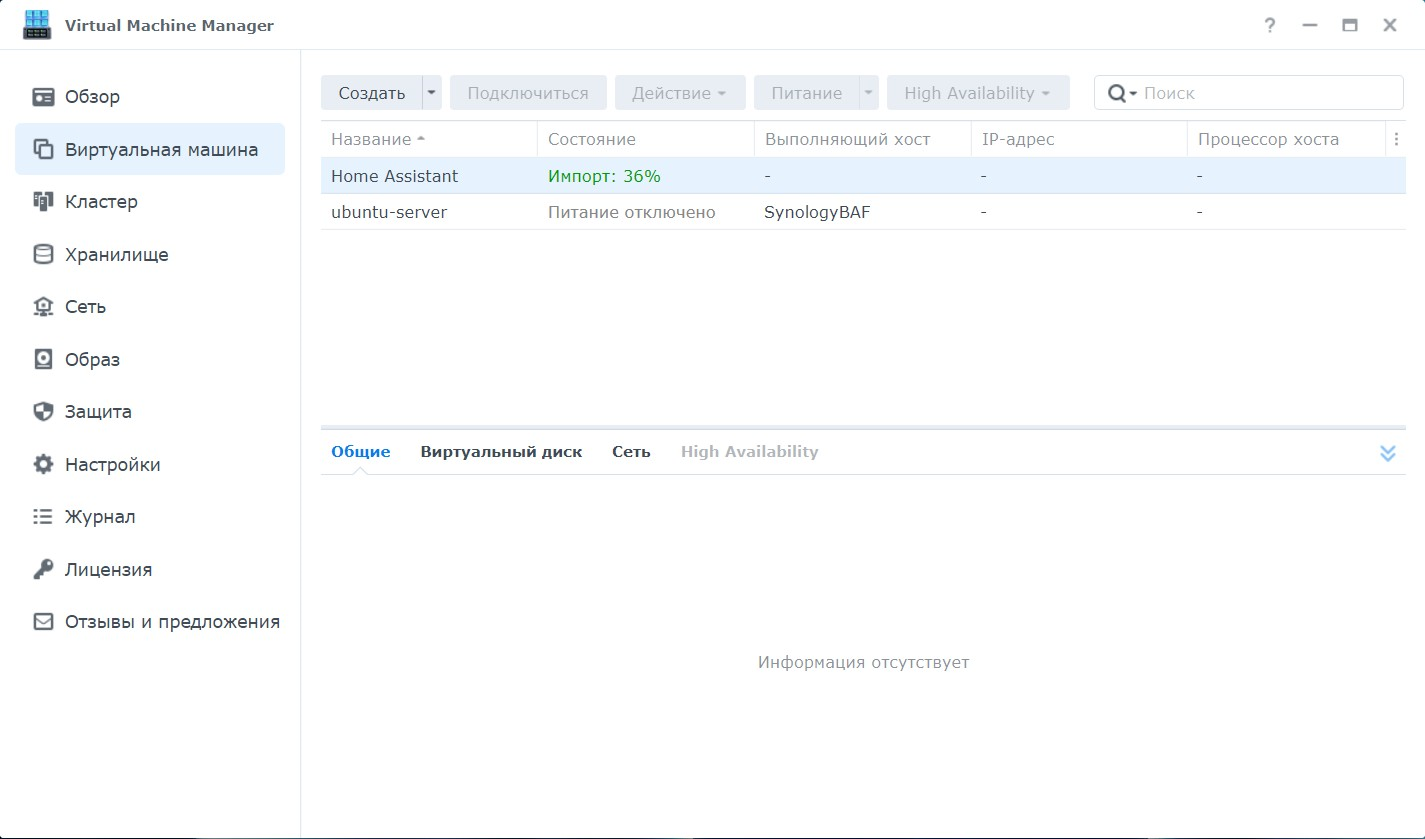Click the IP-адрес column header
Image resolution: width=1425 pixels, height=839 pixels.
pyautogui.click(x=1080, y=139)
